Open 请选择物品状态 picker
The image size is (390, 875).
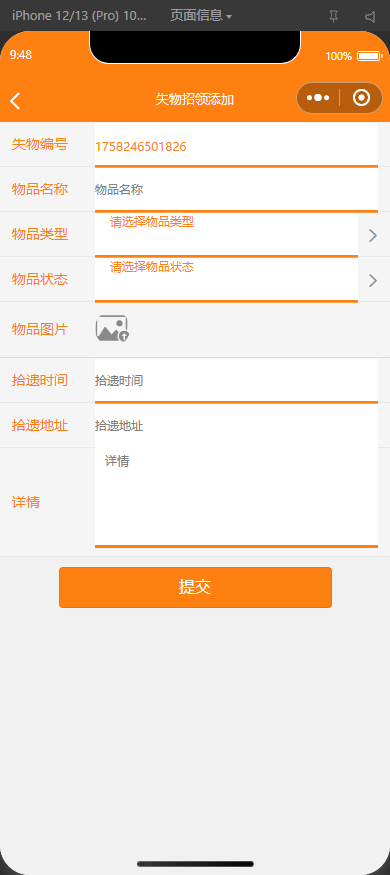point(226,279)
